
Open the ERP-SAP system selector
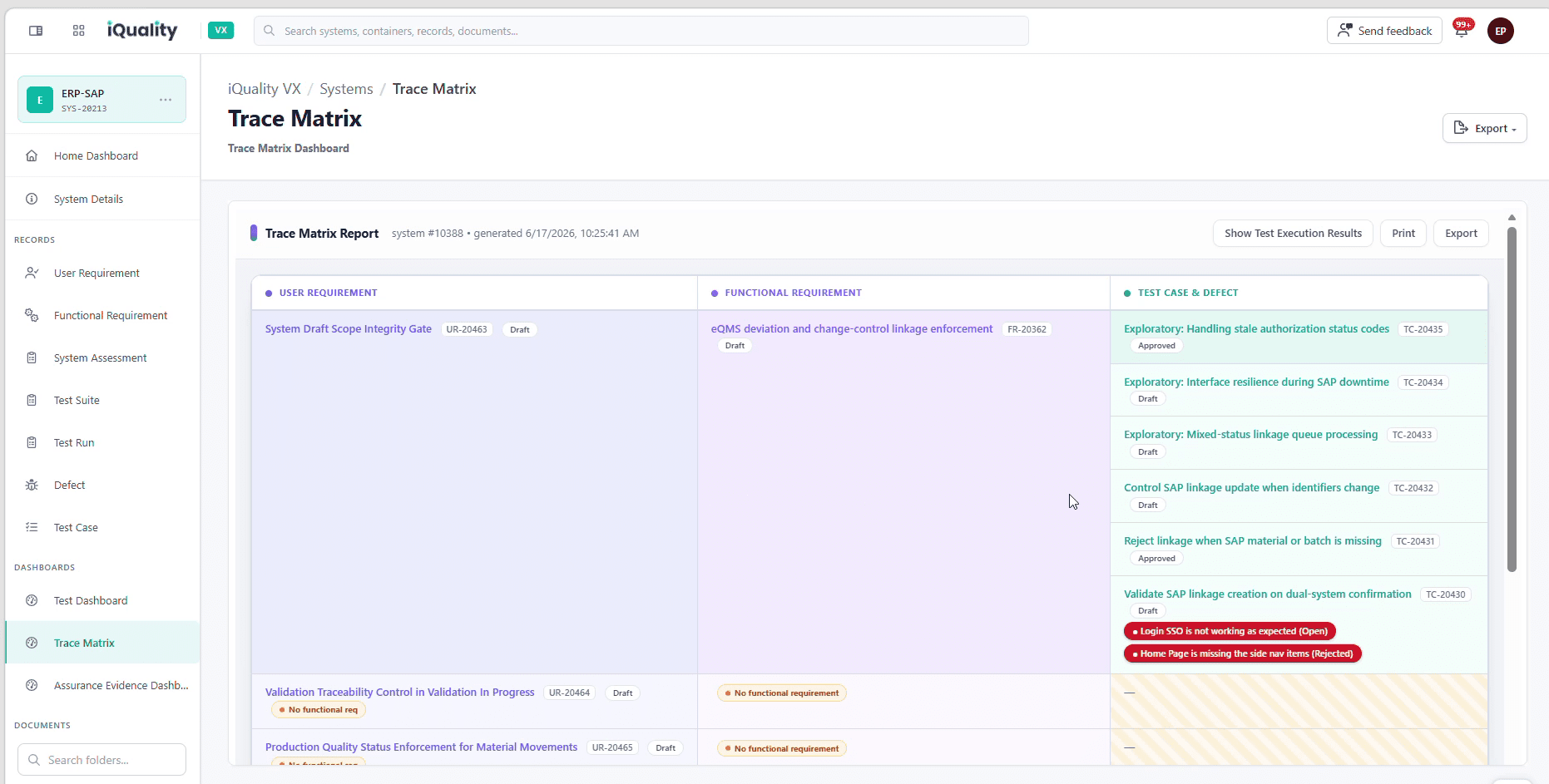click(x=101, y=100)
